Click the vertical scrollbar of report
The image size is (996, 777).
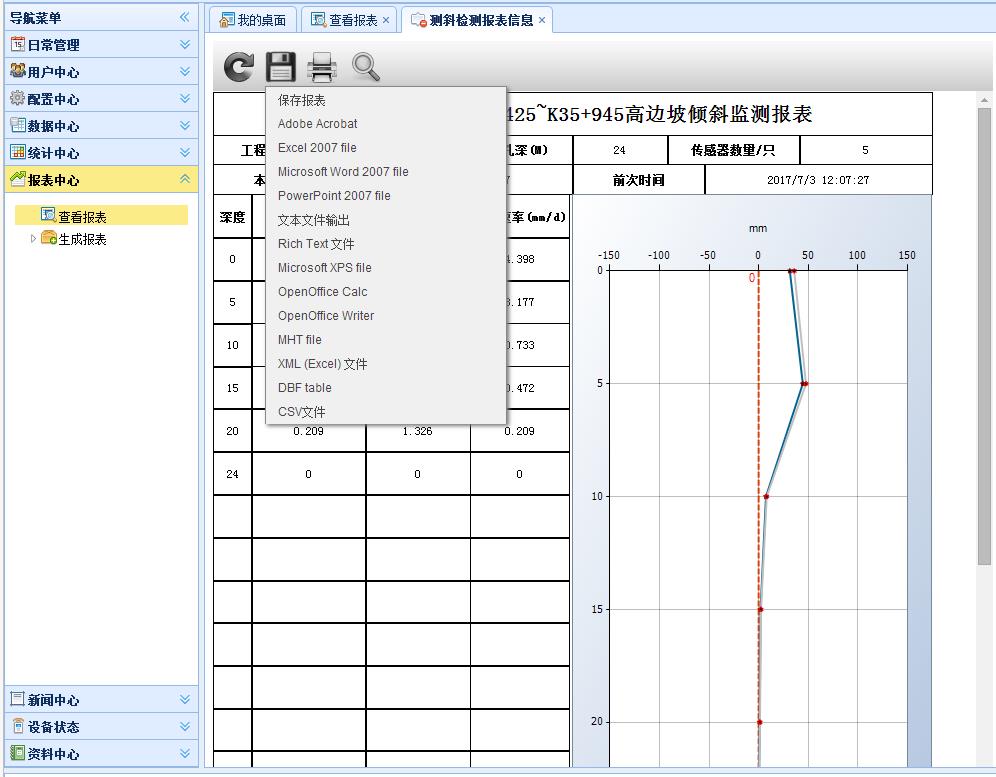tap(984, 330)
